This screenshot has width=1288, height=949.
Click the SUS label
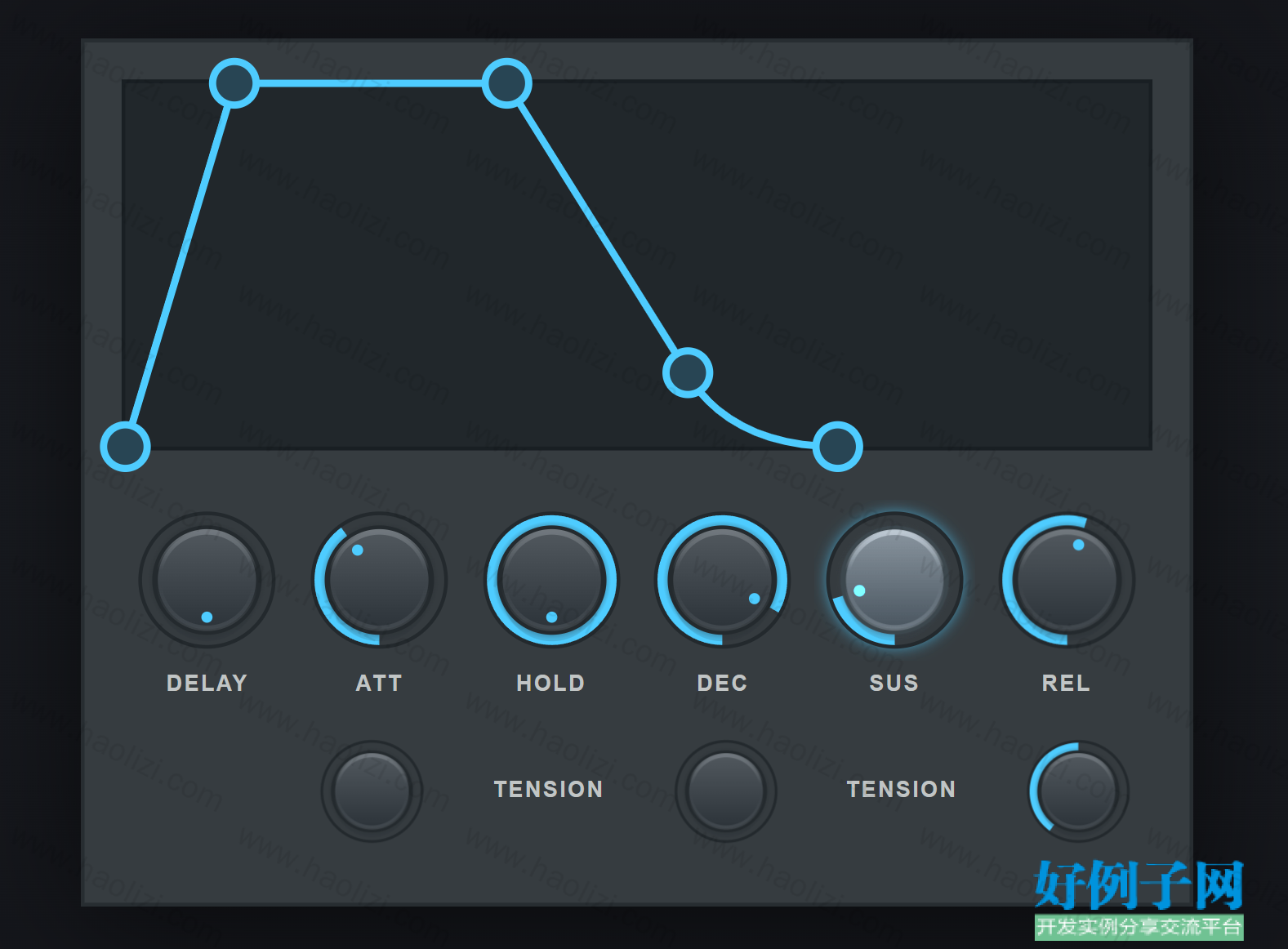pos(894,683)
